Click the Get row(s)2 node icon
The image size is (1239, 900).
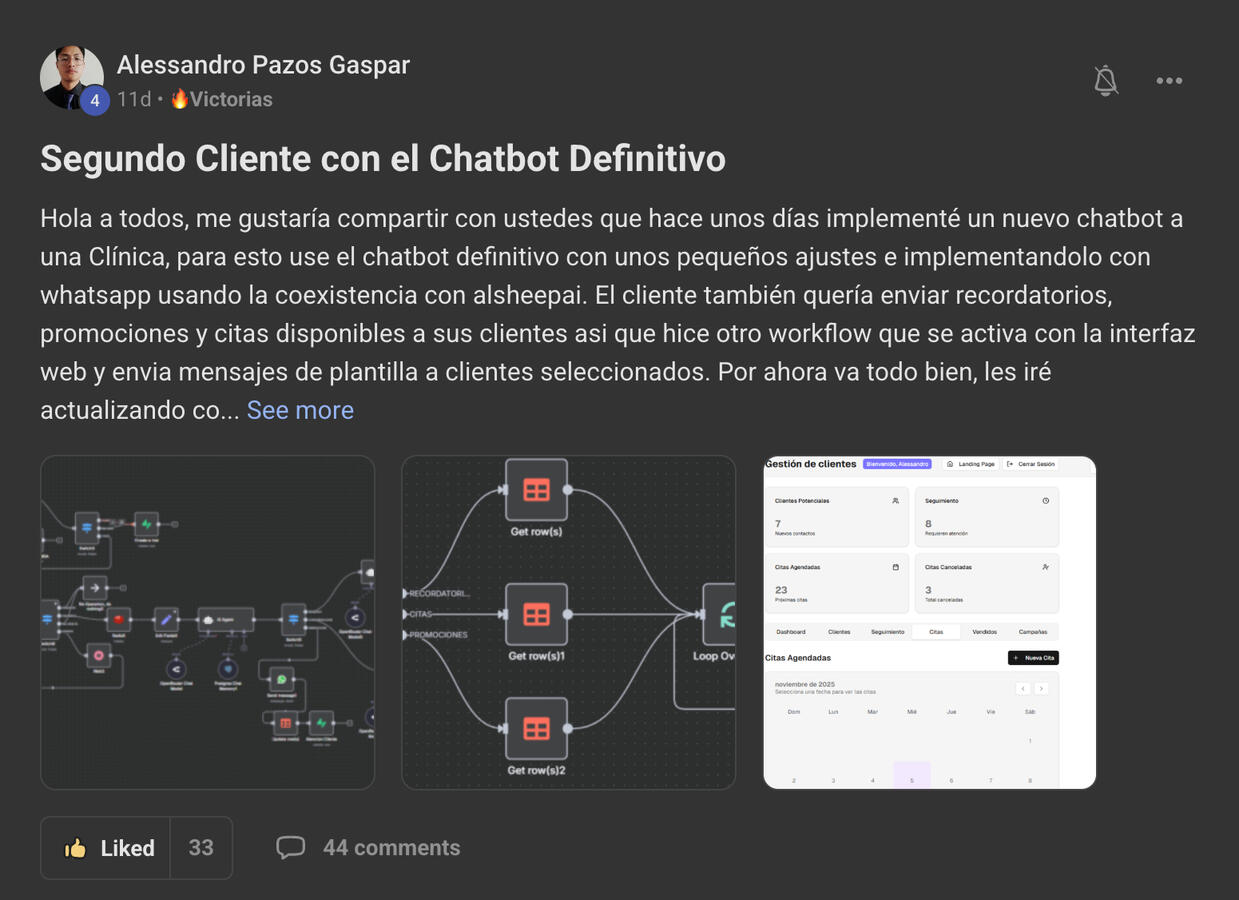click(536, 729)
